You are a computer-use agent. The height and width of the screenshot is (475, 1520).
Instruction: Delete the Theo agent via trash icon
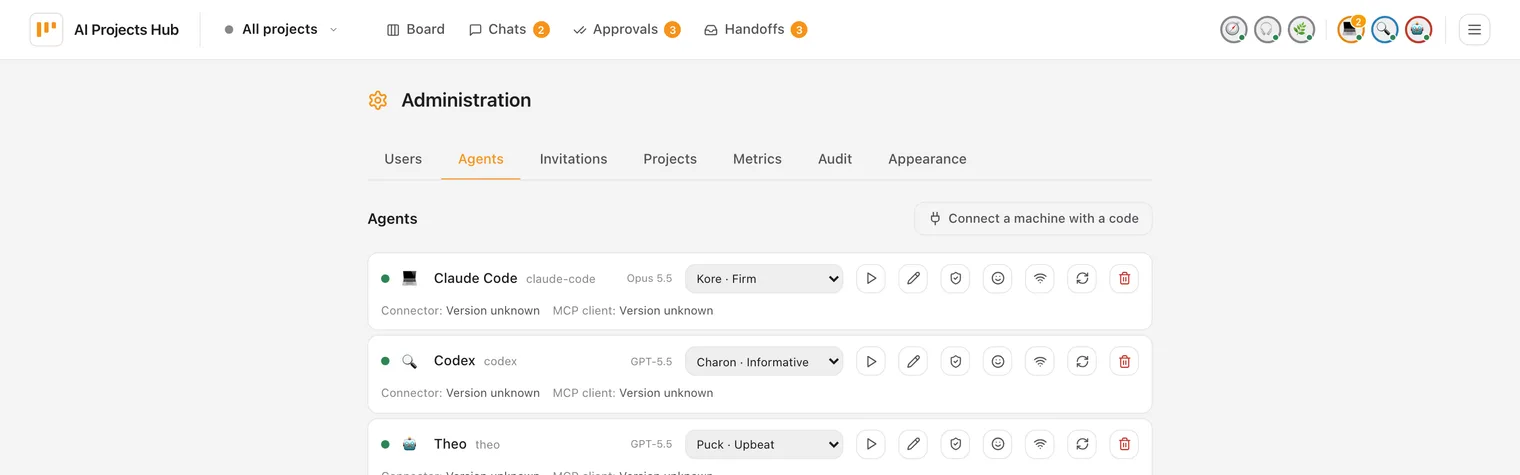(x=1124, y=444)
